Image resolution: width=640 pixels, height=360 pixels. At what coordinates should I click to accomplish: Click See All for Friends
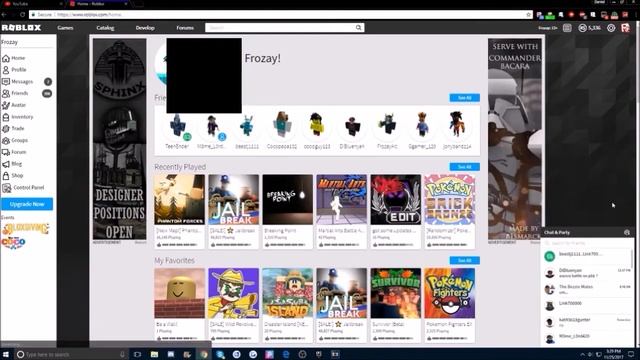tap(464, 98)
